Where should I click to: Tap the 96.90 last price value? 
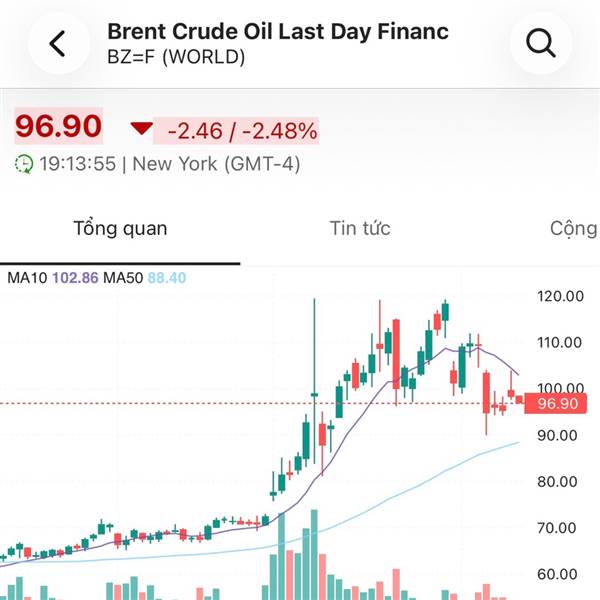(x=58, y=127)
